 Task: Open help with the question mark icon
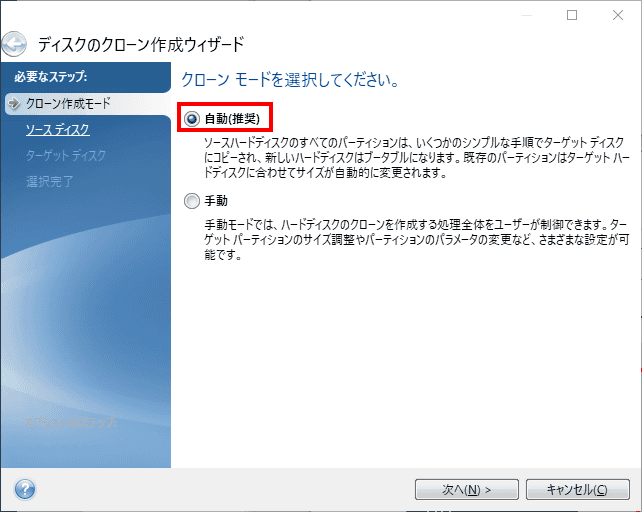[x=25, y=489]
